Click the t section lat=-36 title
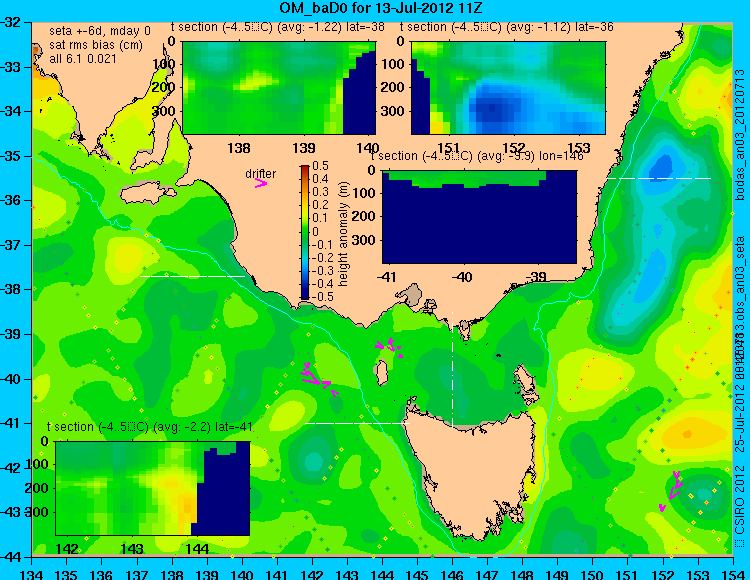Viewport: 750px width, 580px height. click(x=507, y=27)
